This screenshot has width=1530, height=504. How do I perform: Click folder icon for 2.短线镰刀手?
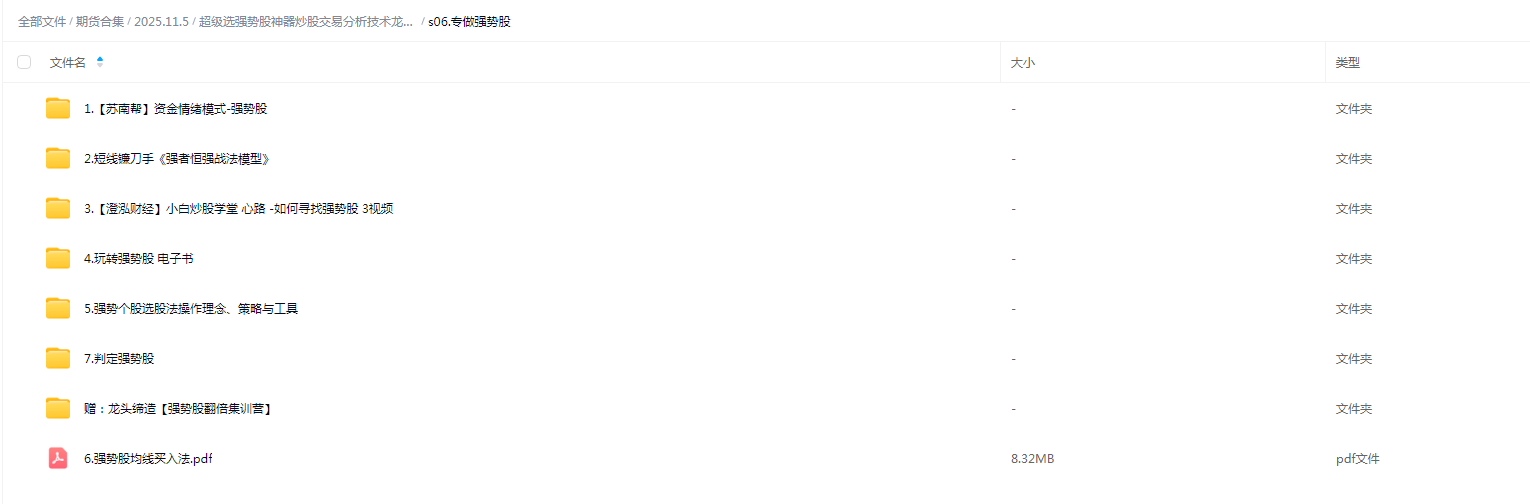(x=58, y=158)
